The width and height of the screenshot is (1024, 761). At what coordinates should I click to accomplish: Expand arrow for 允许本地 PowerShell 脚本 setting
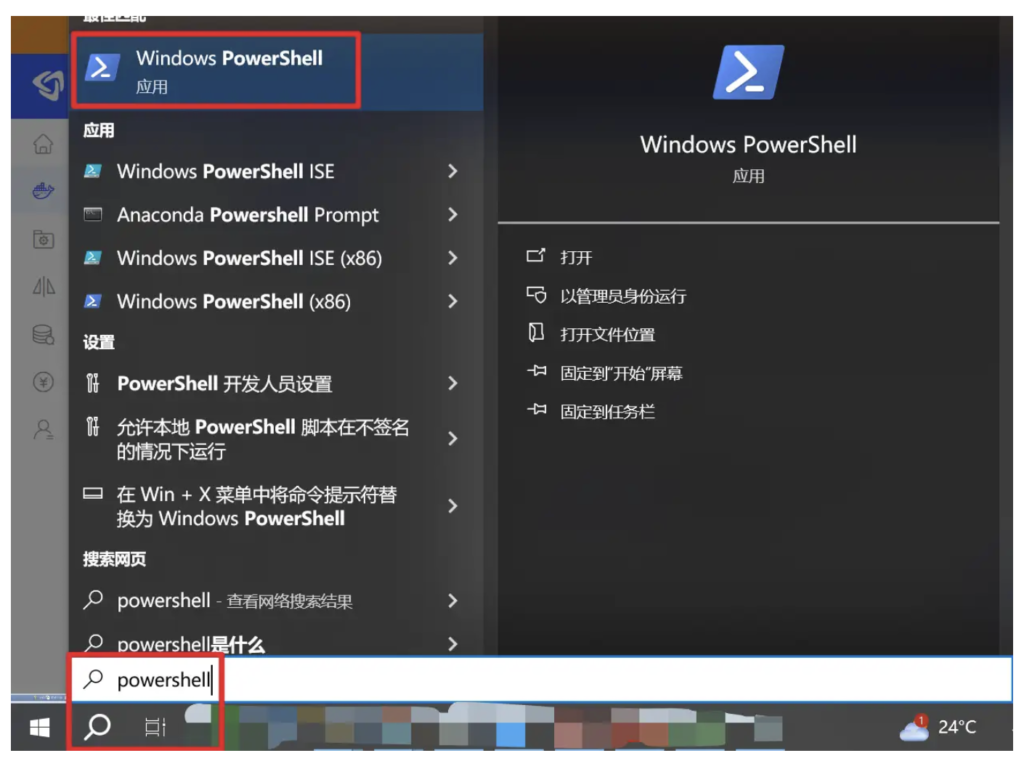453,439
